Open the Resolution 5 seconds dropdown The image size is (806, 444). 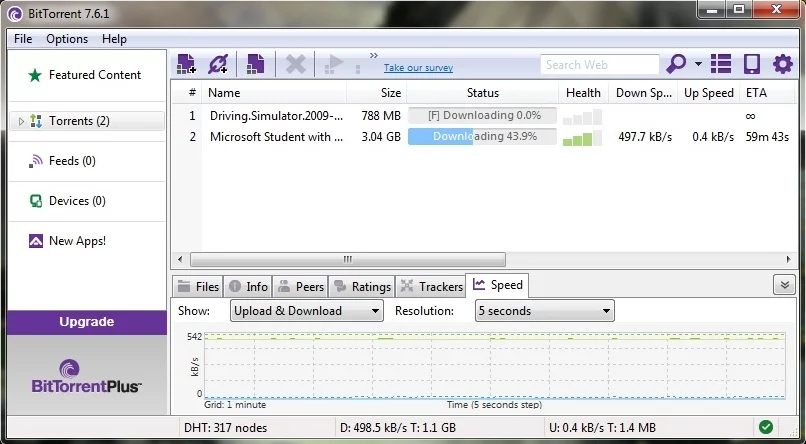tap(544, 311)
